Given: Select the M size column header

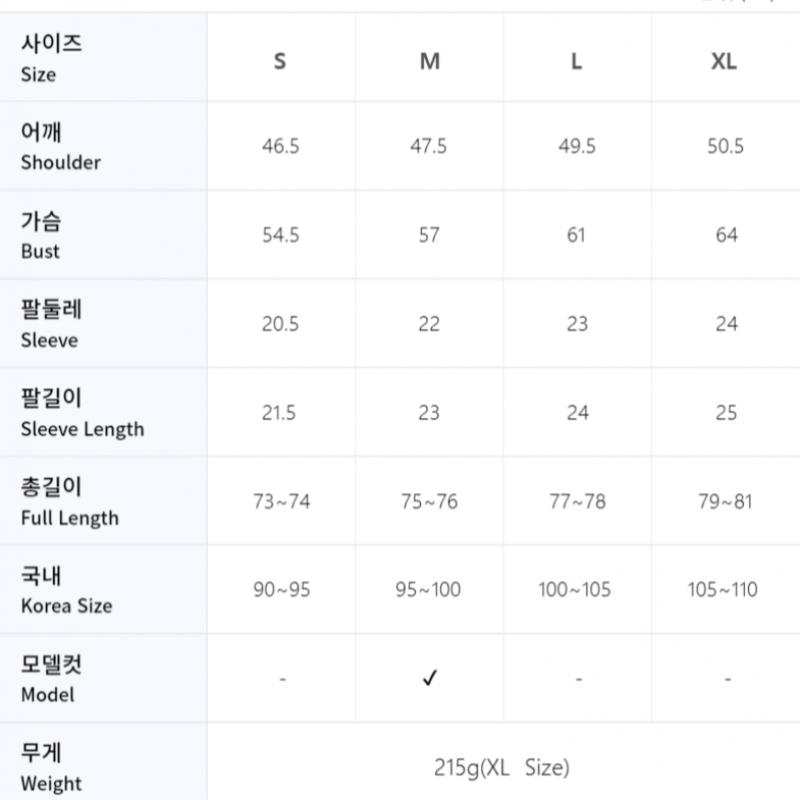Looking at the screenshot, I should point(430,61).
